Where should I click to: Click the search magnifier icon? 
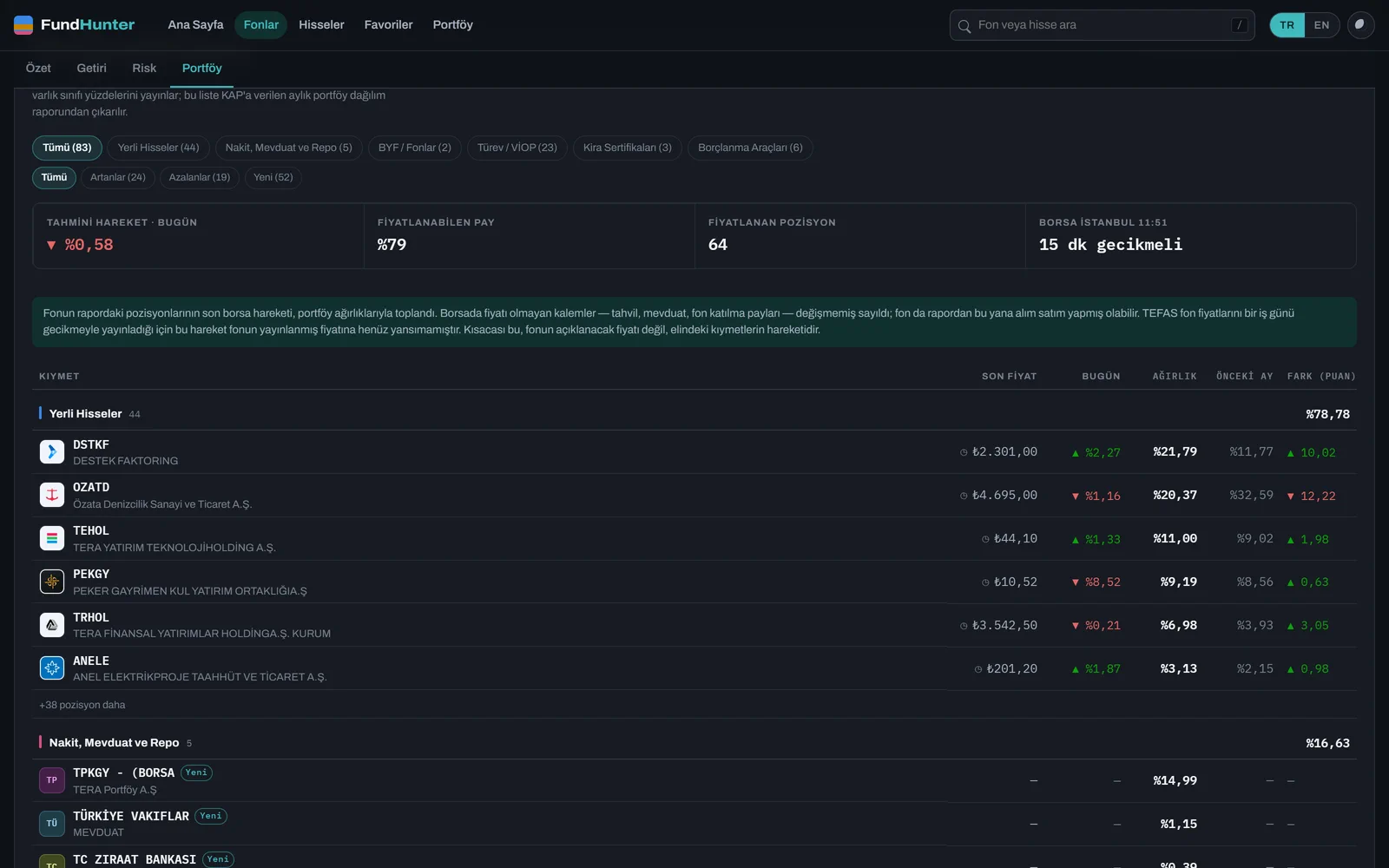pos(964,26)
